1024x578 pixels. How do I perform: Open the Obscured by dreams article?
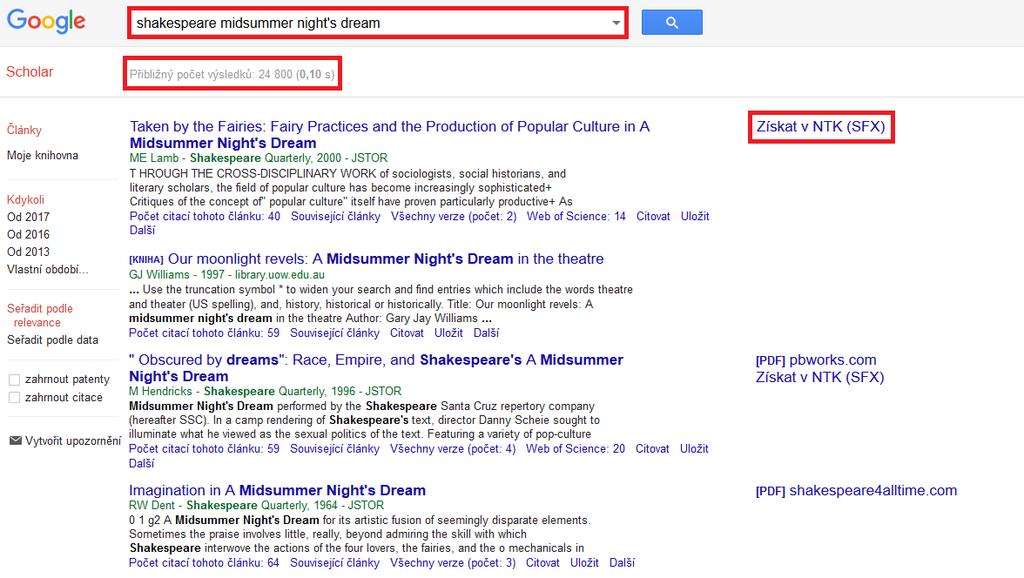376,368
